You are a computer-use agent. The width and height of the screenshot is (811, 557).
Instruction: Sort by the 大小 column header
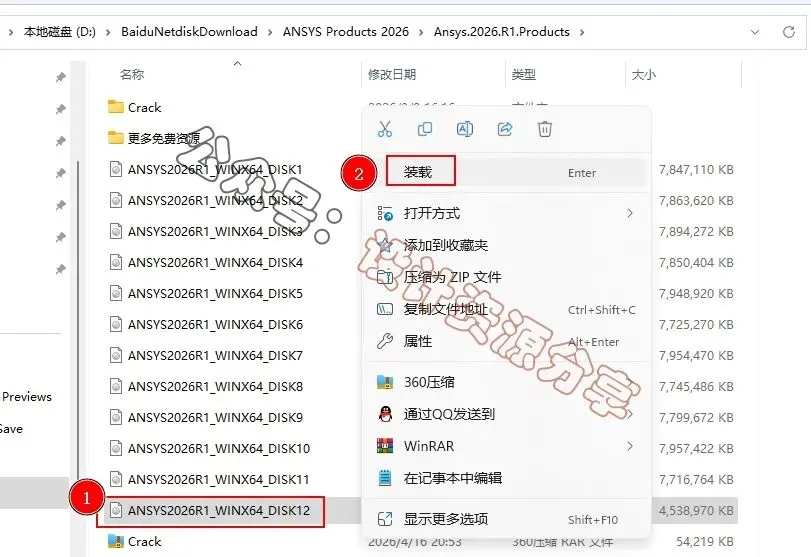click(x=644, y=74)
